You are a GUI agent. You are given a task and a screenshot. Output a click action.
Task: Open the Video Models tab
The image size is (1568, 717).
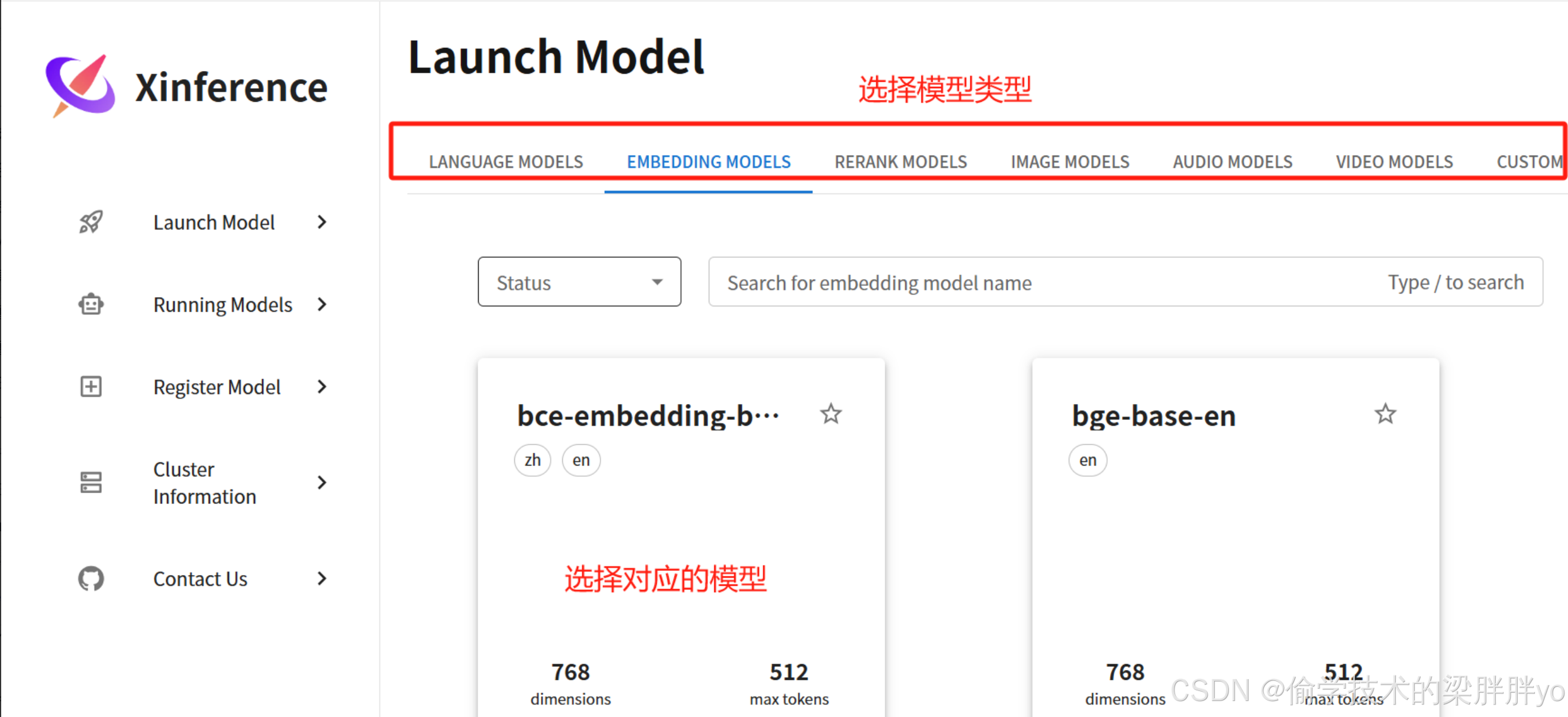tap(1395, 162)
